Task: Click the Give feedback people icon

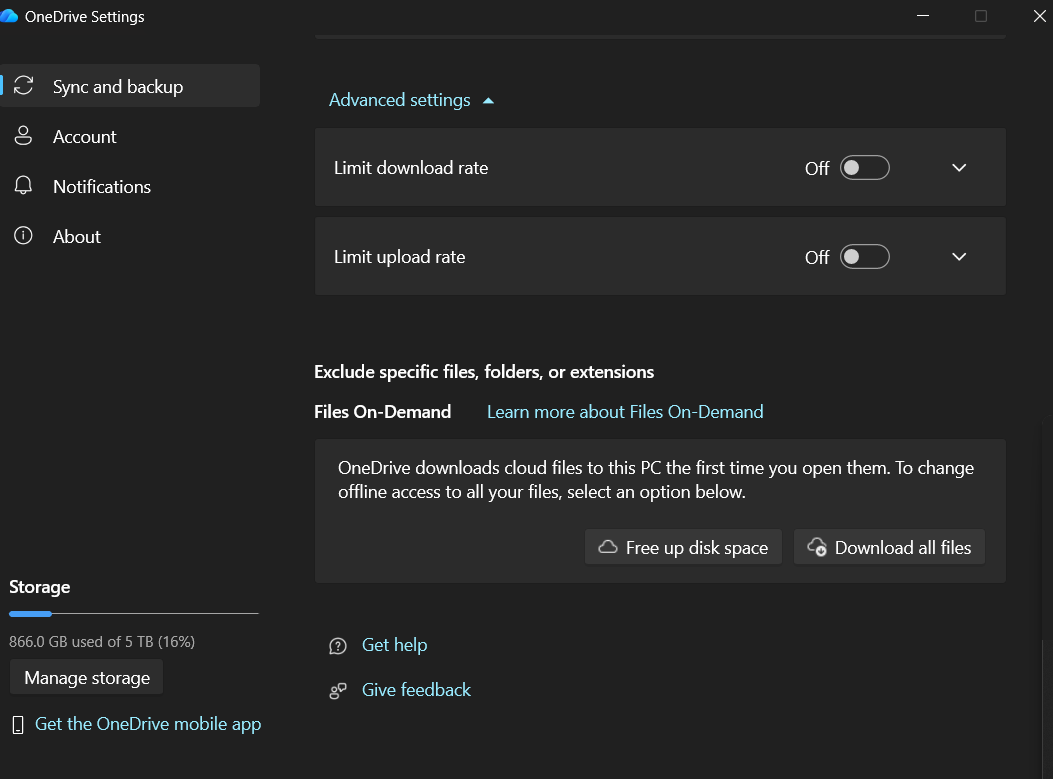Action: tap(338, 690)
